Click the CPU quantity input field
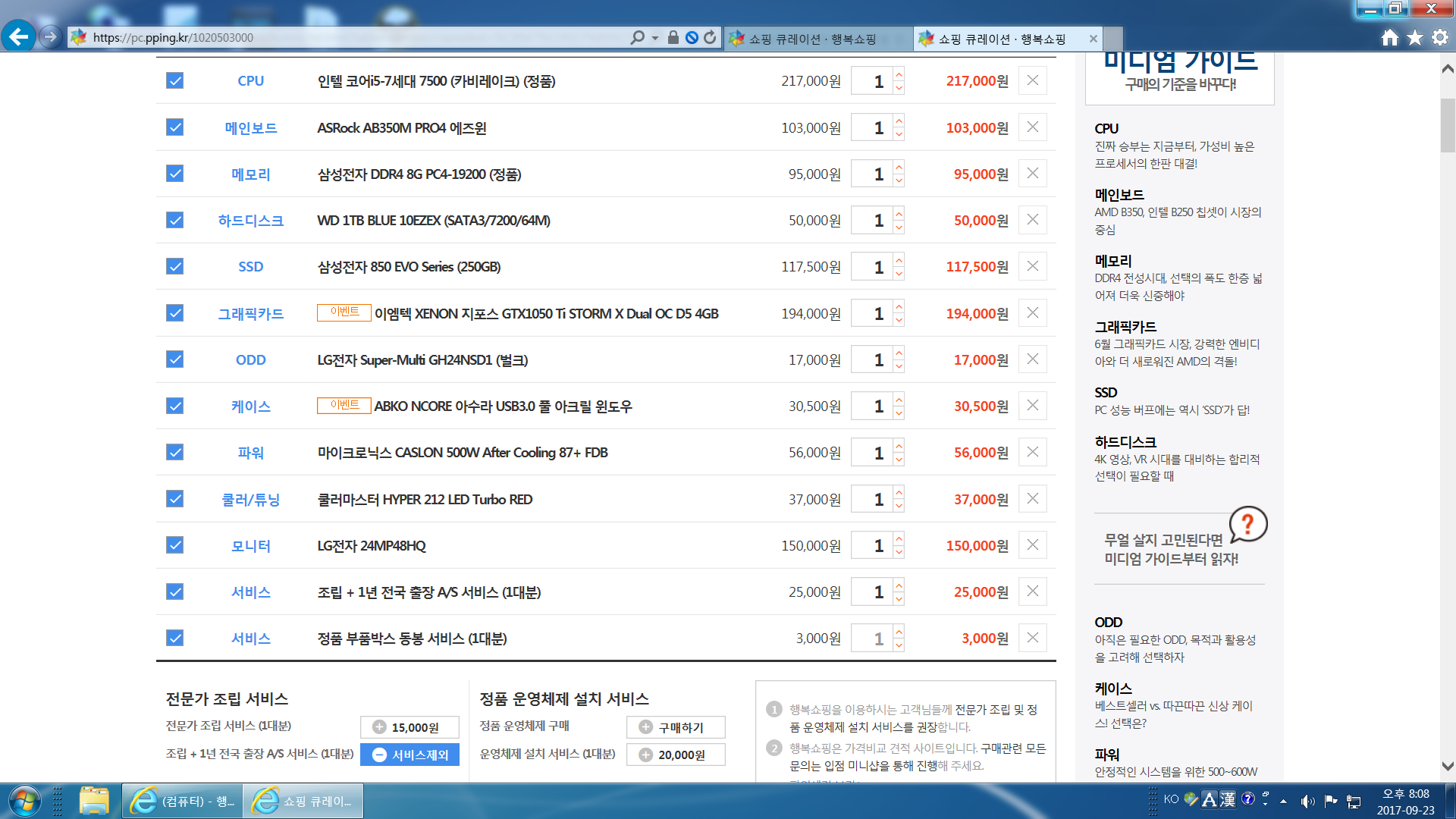The width and height of the screenshot is (1456, 819). click(871, 80)
